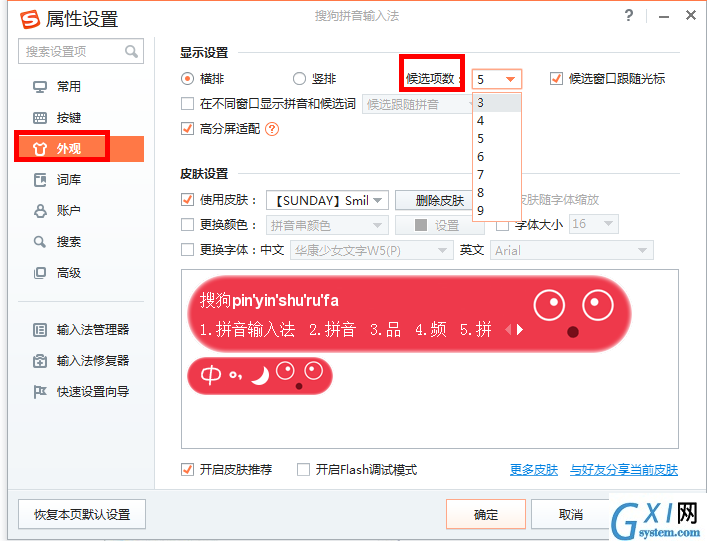This screenshot has width=707, height=541.
Task: Toggle 更换字体 checkbox
Action: point(187,250)
